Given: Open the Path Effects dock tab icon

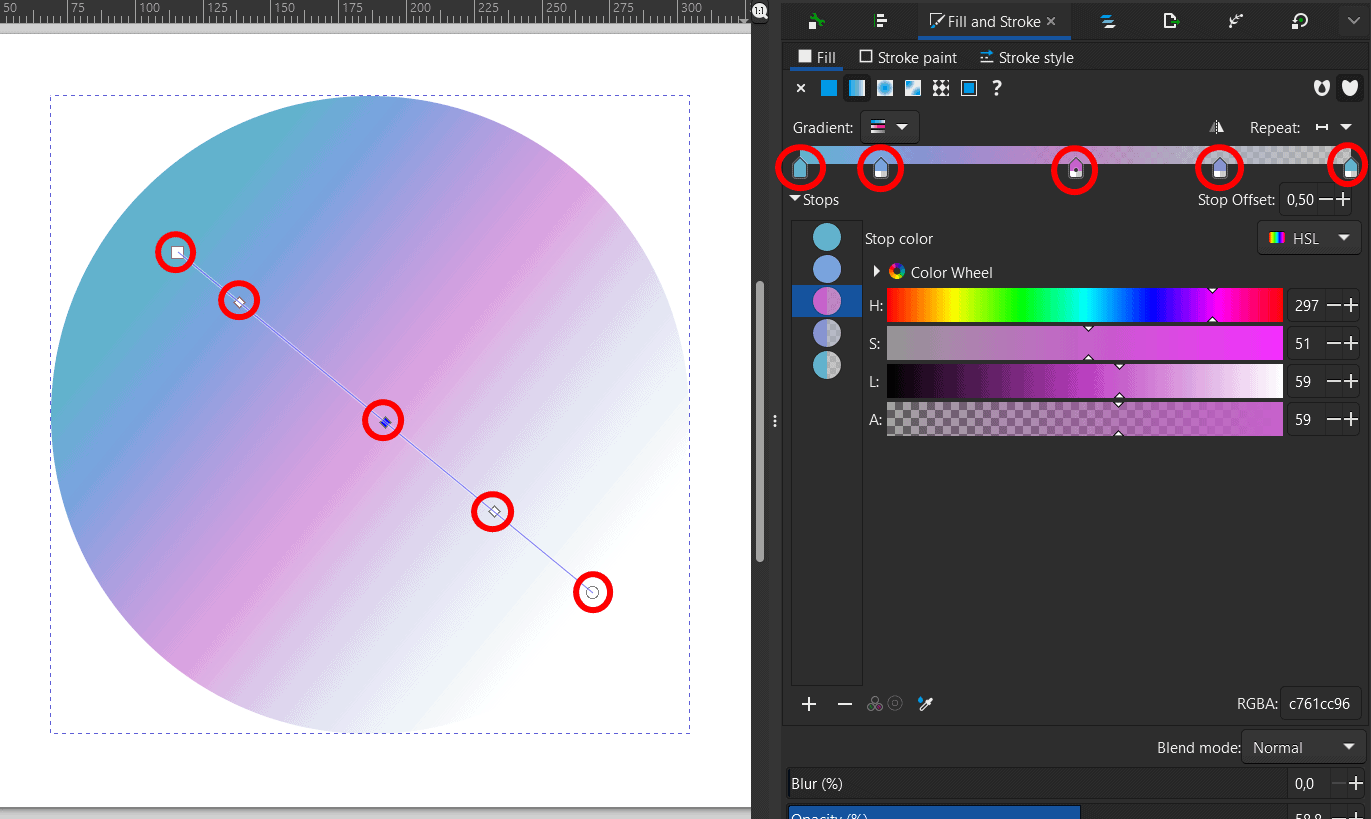Looking at the screenshot, I should [x=1235, y=21].
